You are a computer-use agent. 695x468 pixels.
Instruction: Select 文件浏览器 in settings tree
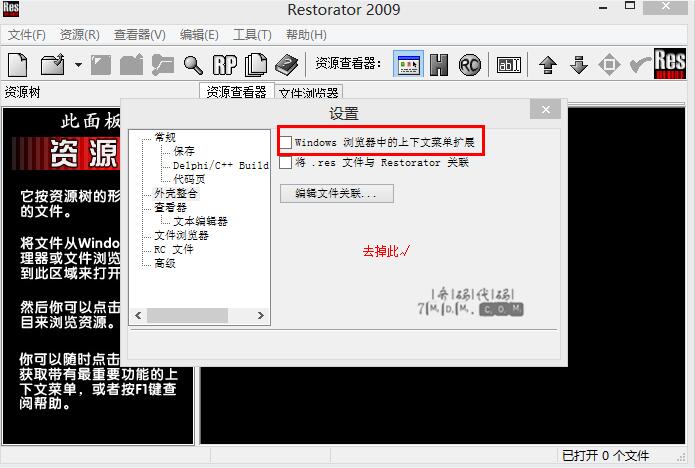click(181, 235)
